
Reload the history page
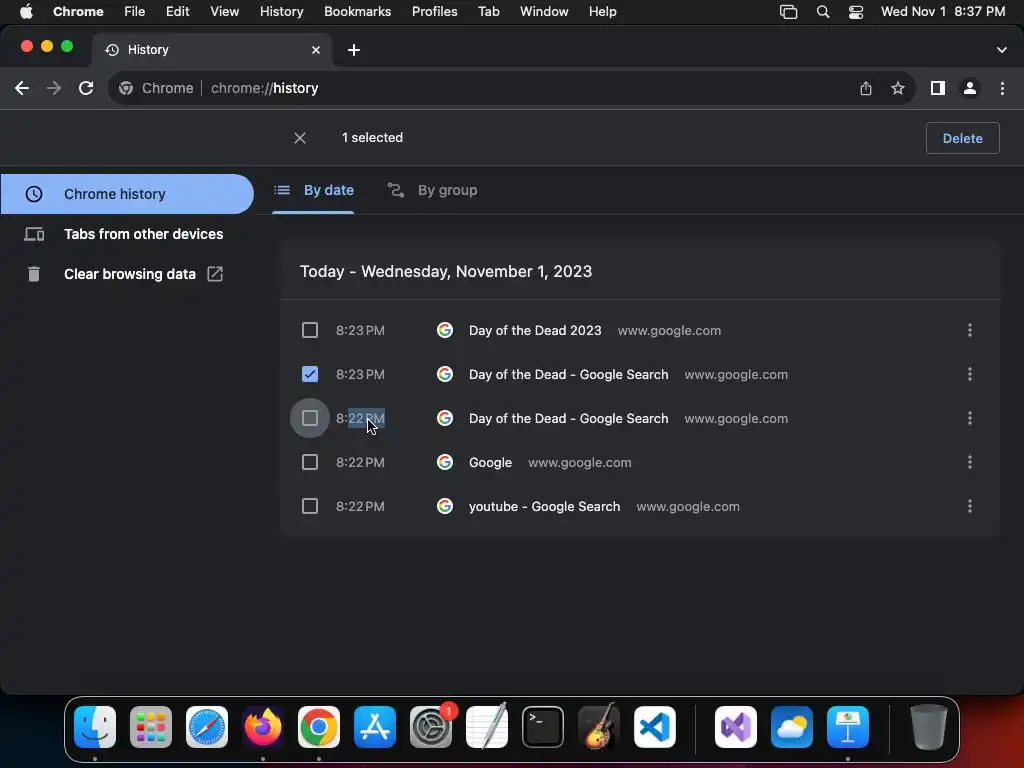86,88
